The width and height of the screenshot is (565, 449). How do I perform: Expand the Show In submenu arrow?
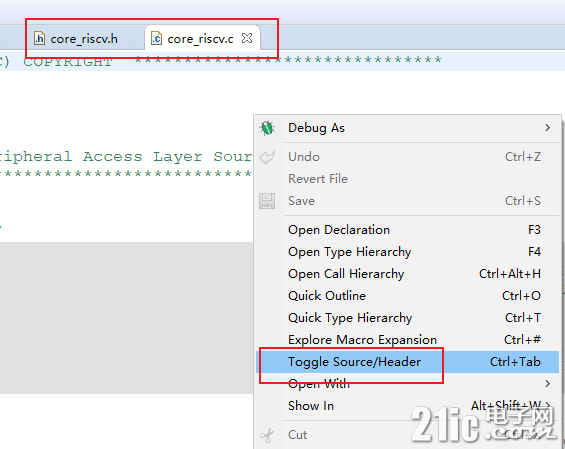coord(548,405)
